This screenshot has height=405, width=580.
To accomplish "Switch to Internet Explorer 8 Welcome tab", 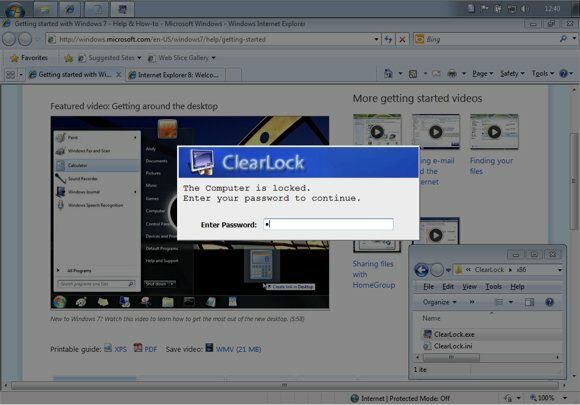I will tap(175, 75).
